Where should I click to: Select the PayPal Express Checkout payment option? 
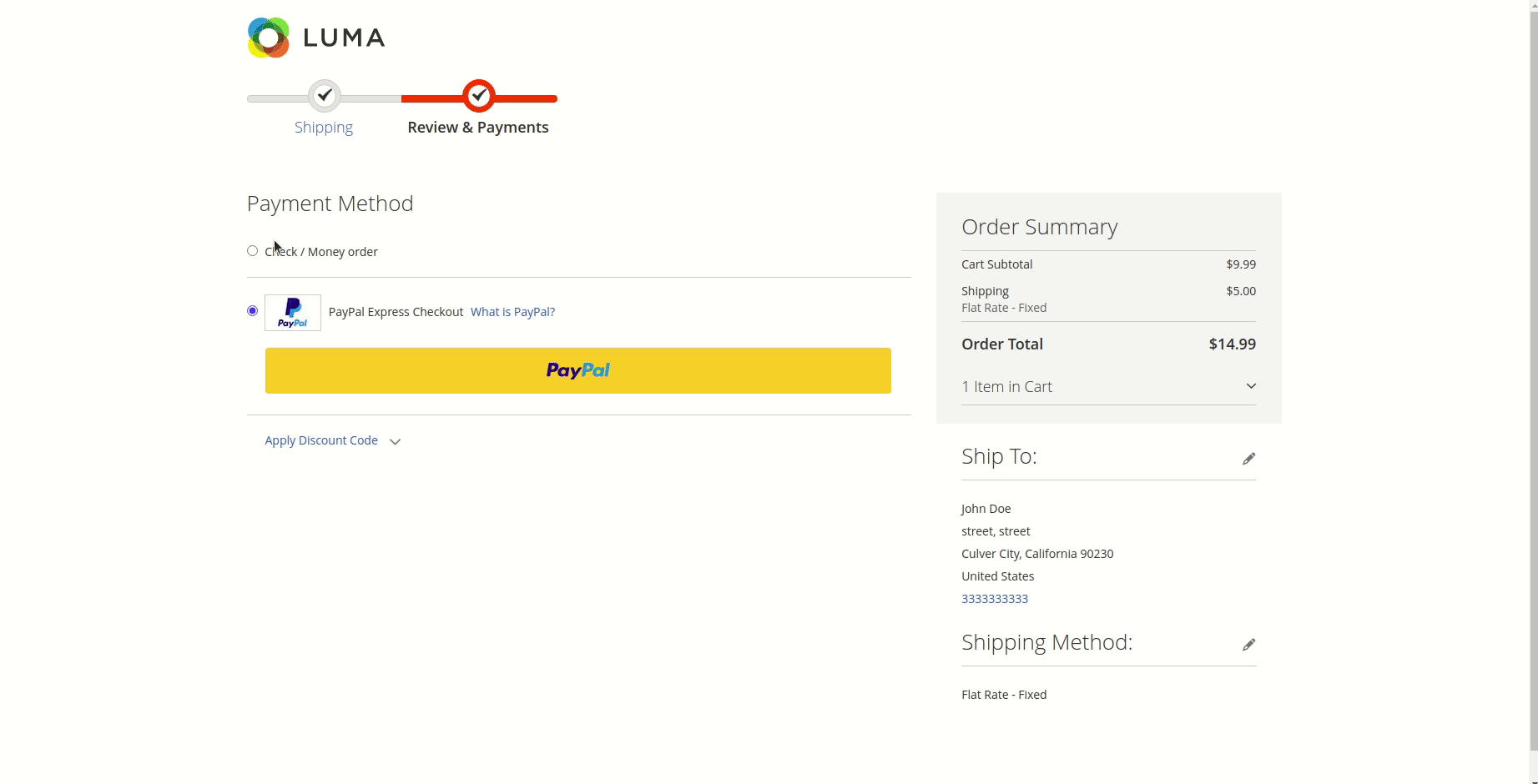pos(251,310)
